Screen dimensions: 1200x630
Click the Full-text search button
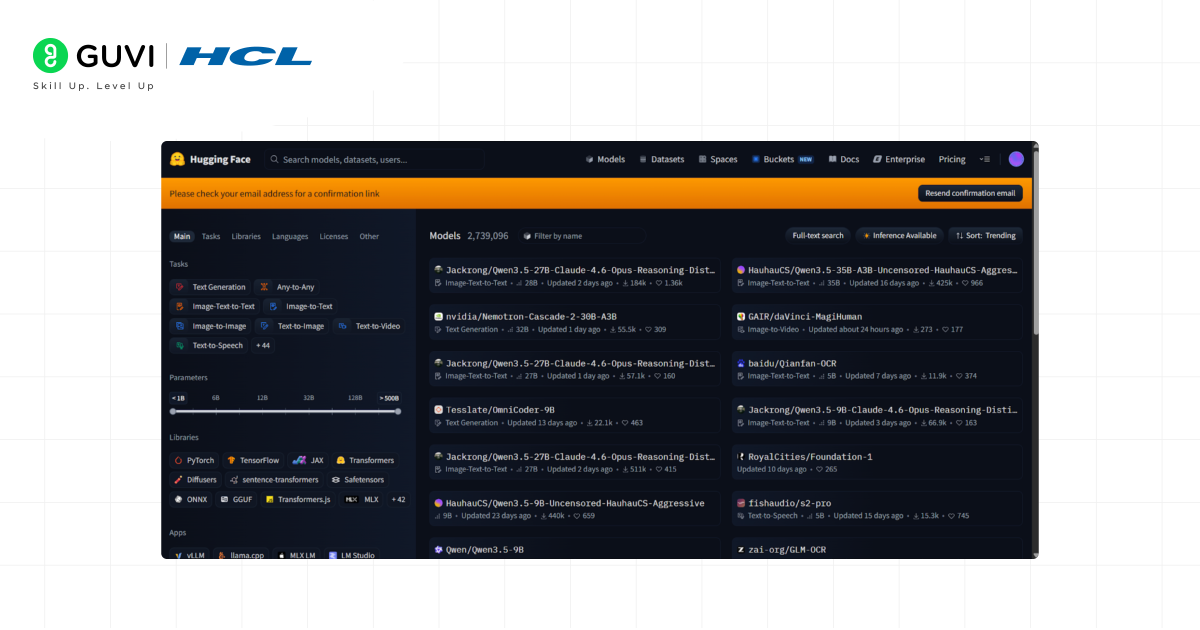coord(818,236)
